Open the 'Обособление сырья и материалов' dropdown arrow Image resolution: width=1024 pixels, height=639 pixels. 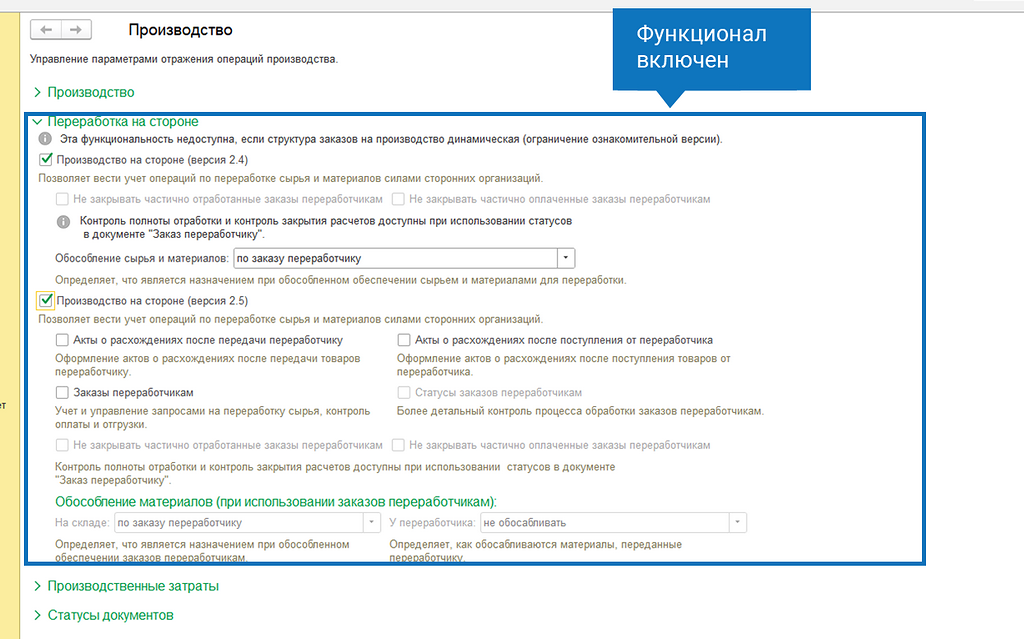coord(566,258)
